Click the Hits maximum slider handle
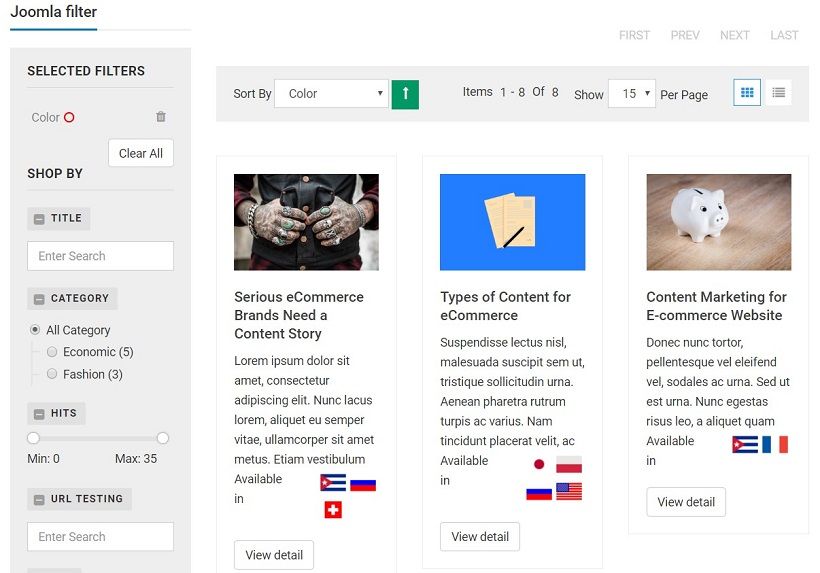This screenshot has height=573, width=820. 163,438
